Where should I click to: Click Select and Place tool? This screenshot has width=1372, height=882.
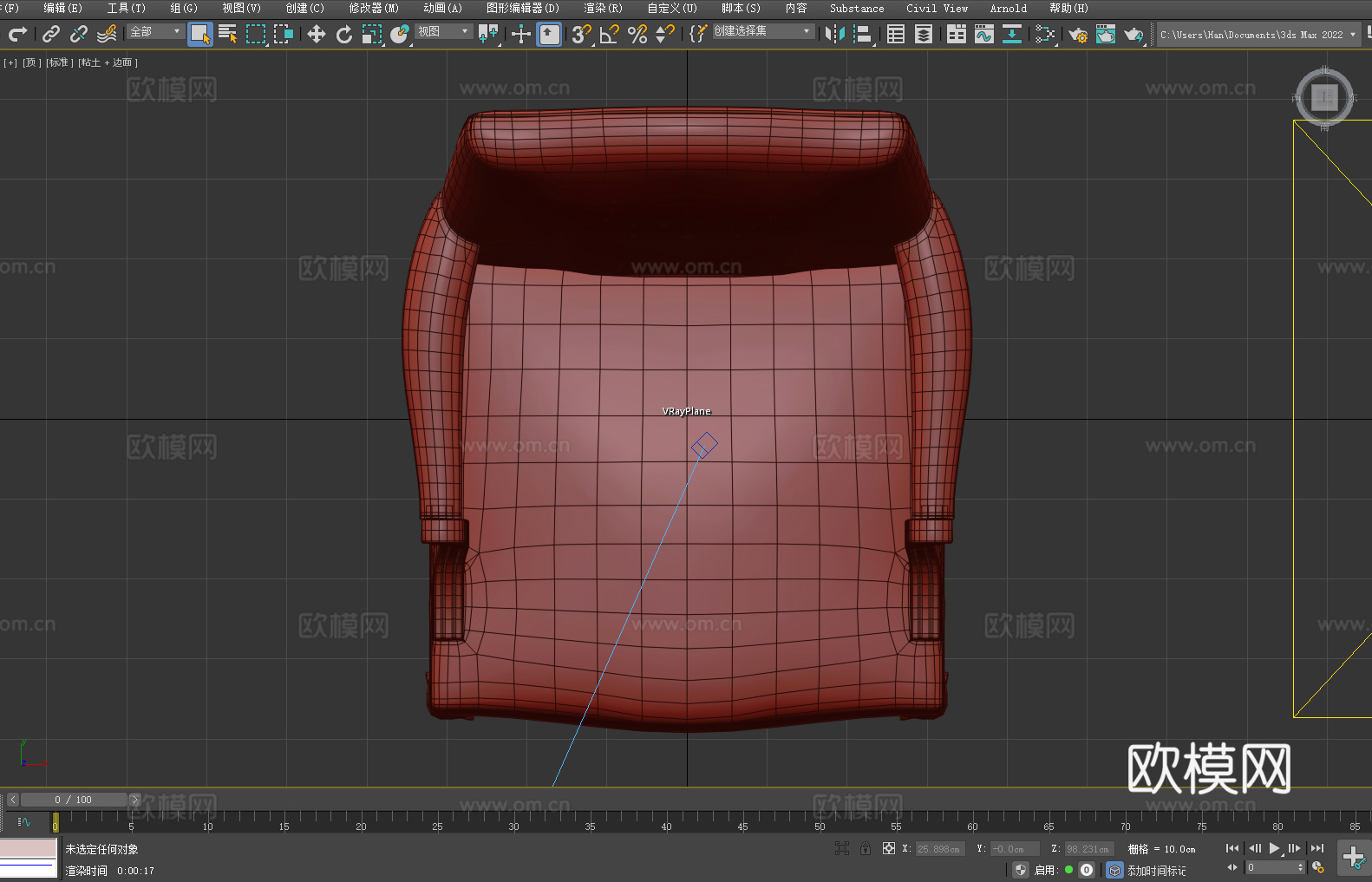click(x=400, y=34)
